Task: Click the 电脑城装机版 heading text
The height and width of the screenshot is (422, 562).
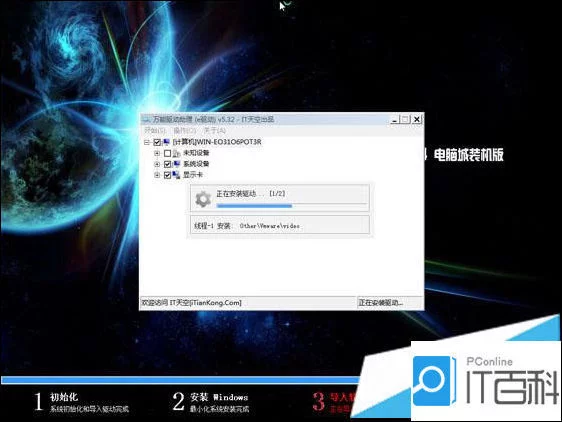Action: [468, 155]
